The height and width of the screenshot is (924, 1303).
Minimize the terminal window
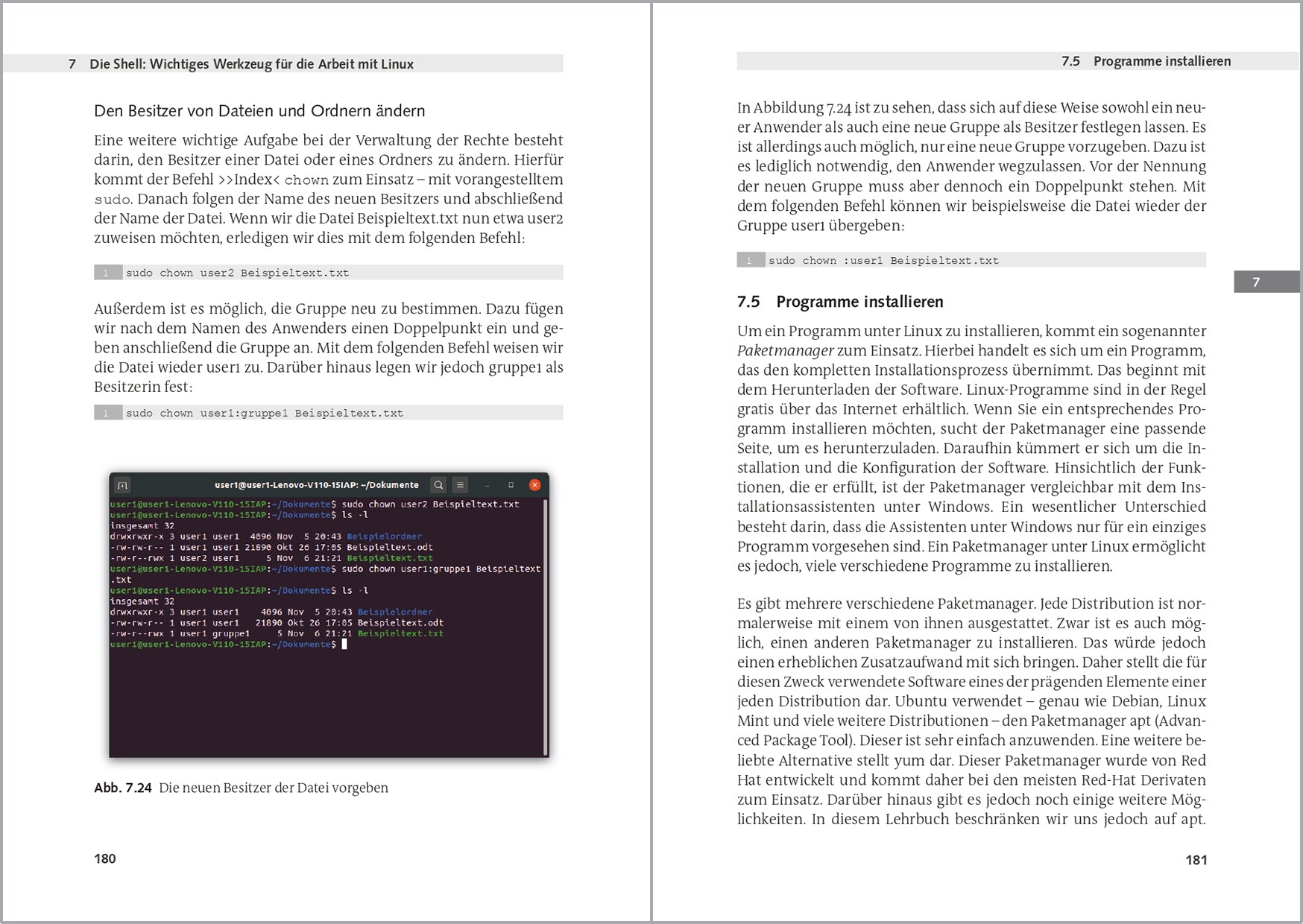[x=486, y=485]
